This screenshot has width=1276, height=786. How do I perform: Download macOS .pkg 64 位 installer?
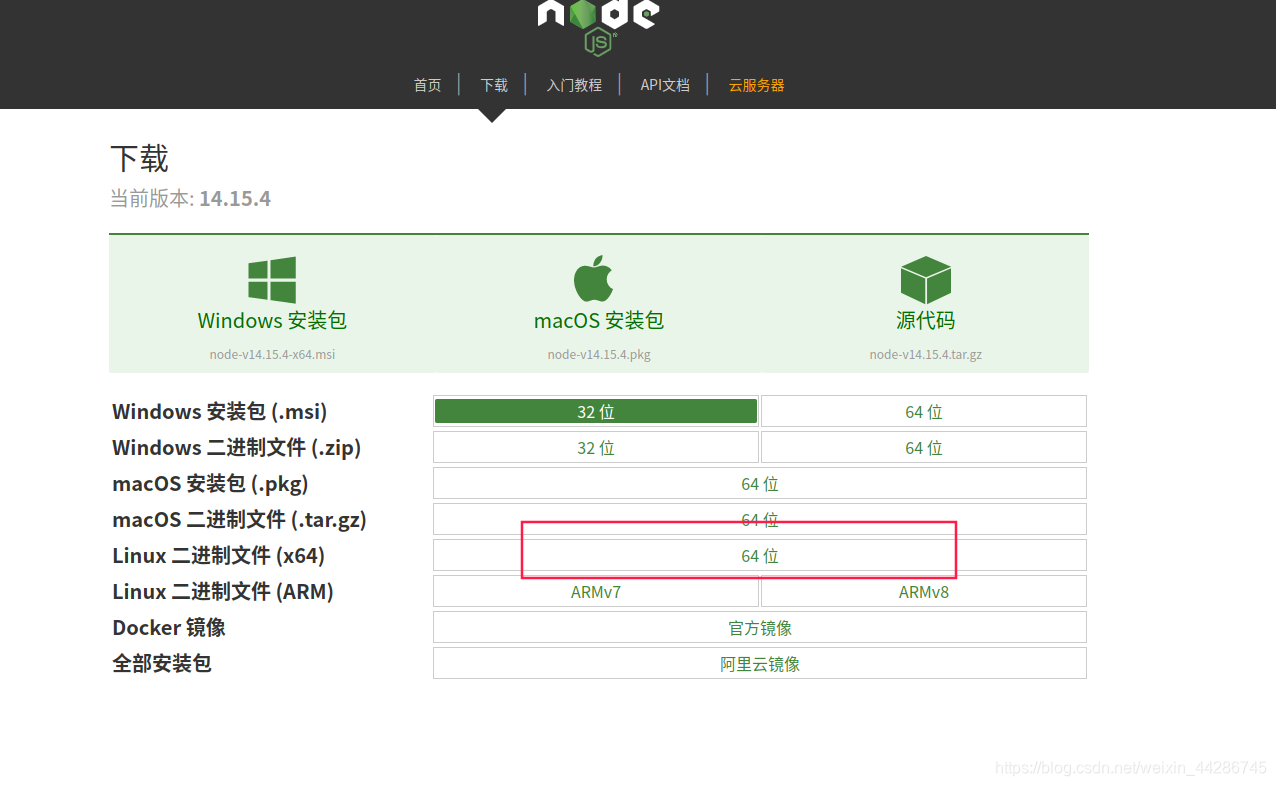[x=760, y=483]
